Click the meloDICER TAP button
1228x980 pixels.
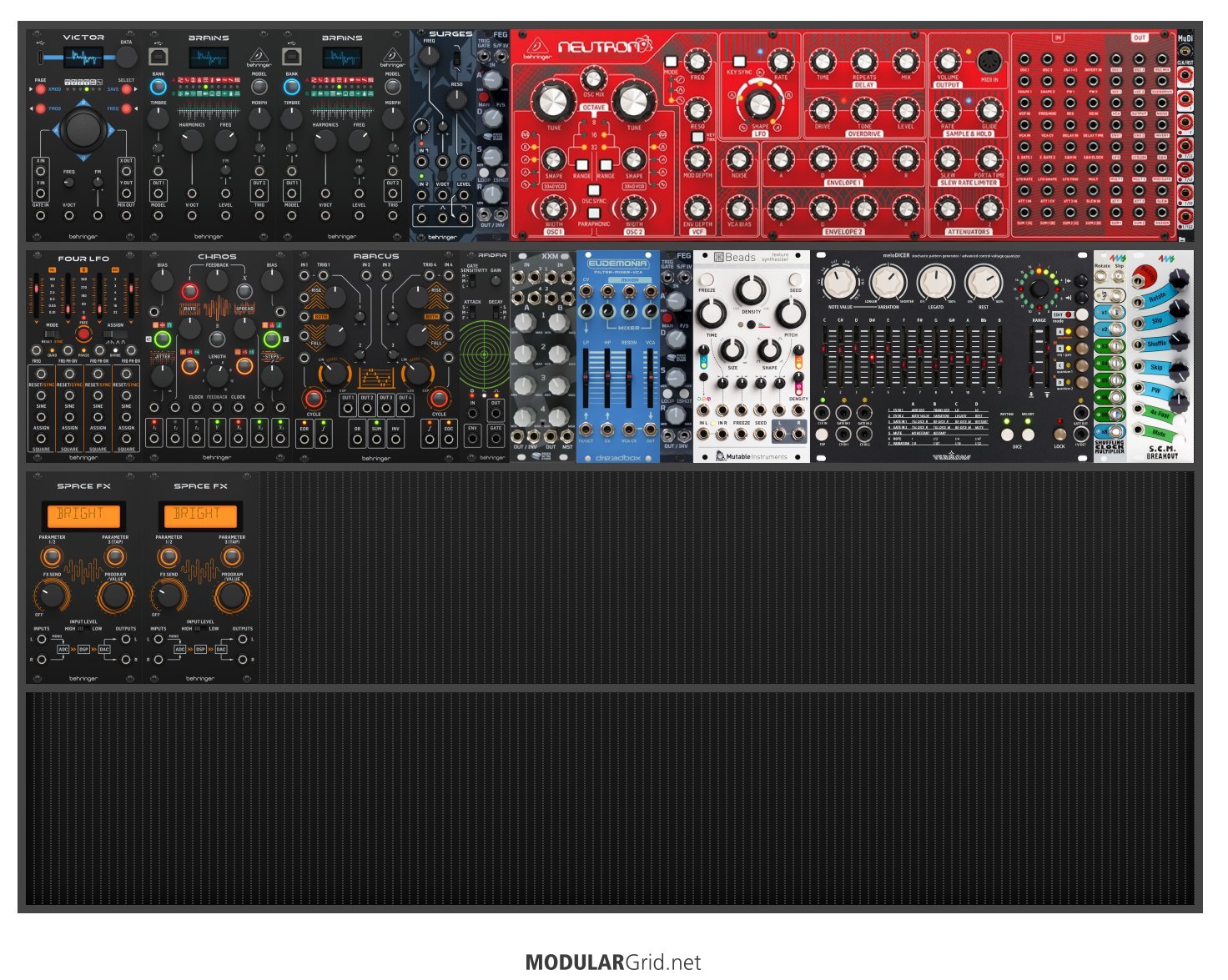coord(823,435)
